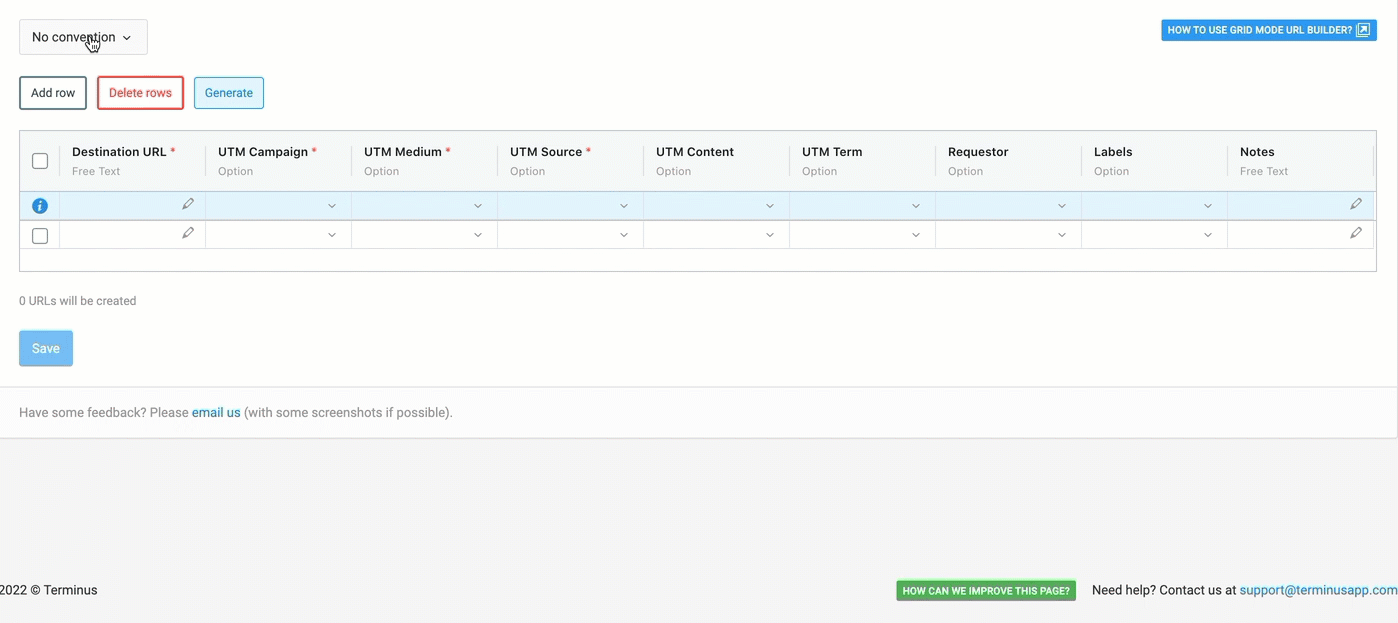Click the pencil icon in Notes column first row
Viewport: 1398px width, 623px height.
(1356, 203)
